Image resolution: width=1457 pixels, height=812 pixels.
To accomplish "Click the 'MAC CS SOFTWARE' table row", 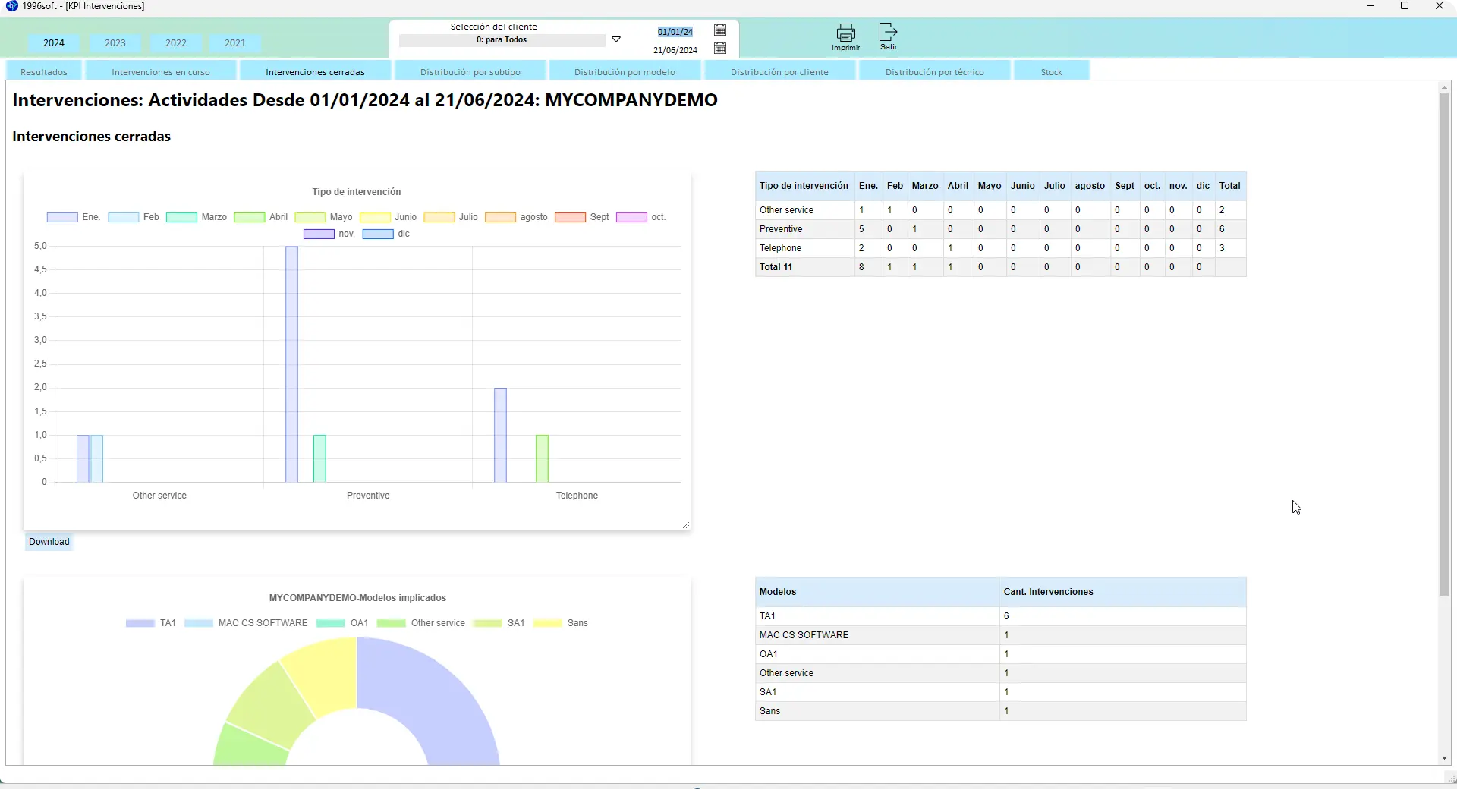I will [x=1000, y=635].
